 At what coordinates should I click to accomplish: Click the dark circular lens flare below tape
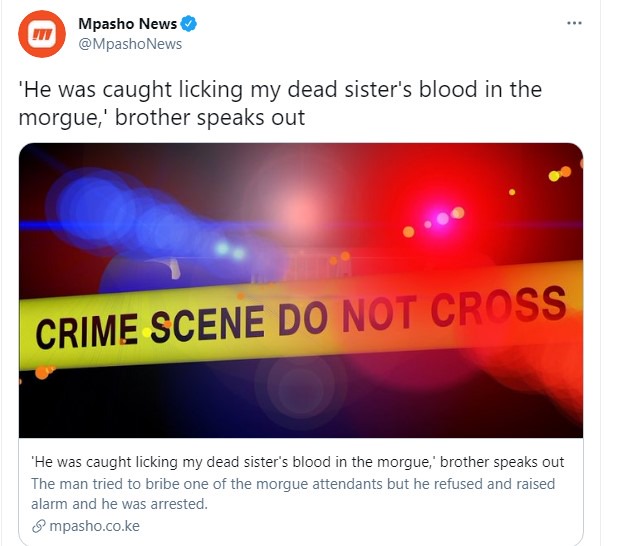301,388
